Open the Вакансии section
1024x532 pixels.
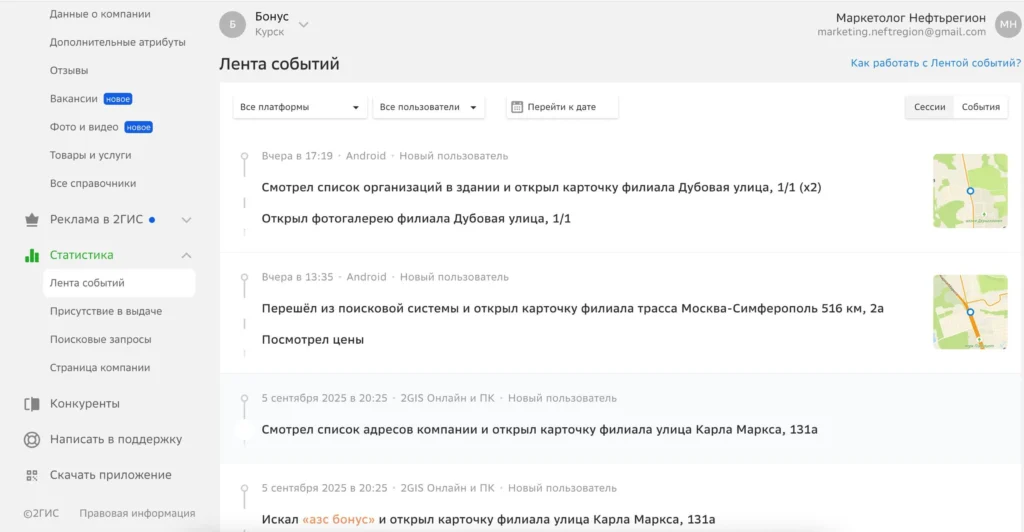click(73, 99)
